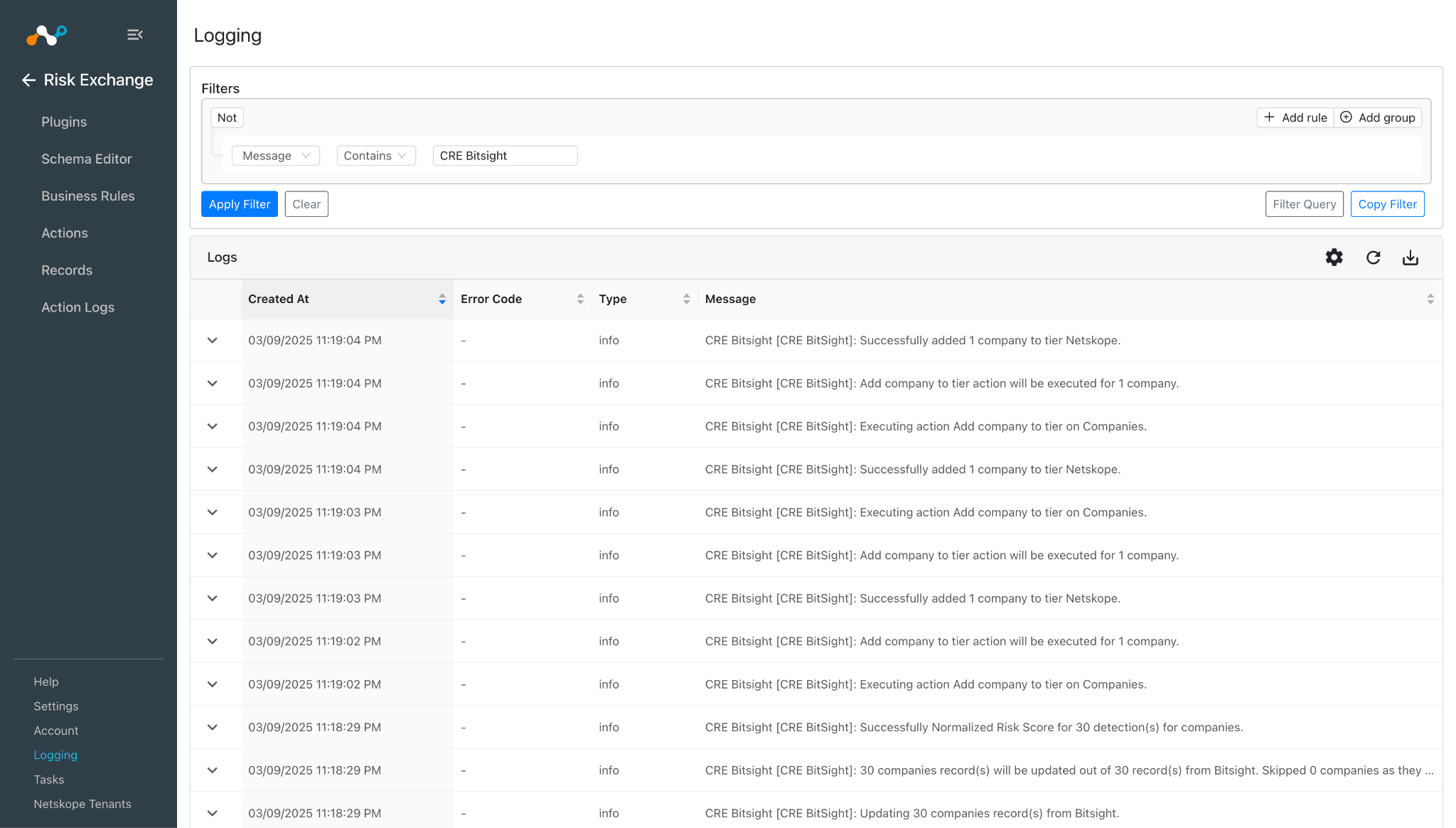The width and height of the screenshot is (1456, 828).
Task: Collapse the sidebar menu icon
Action: click(135, 34)
